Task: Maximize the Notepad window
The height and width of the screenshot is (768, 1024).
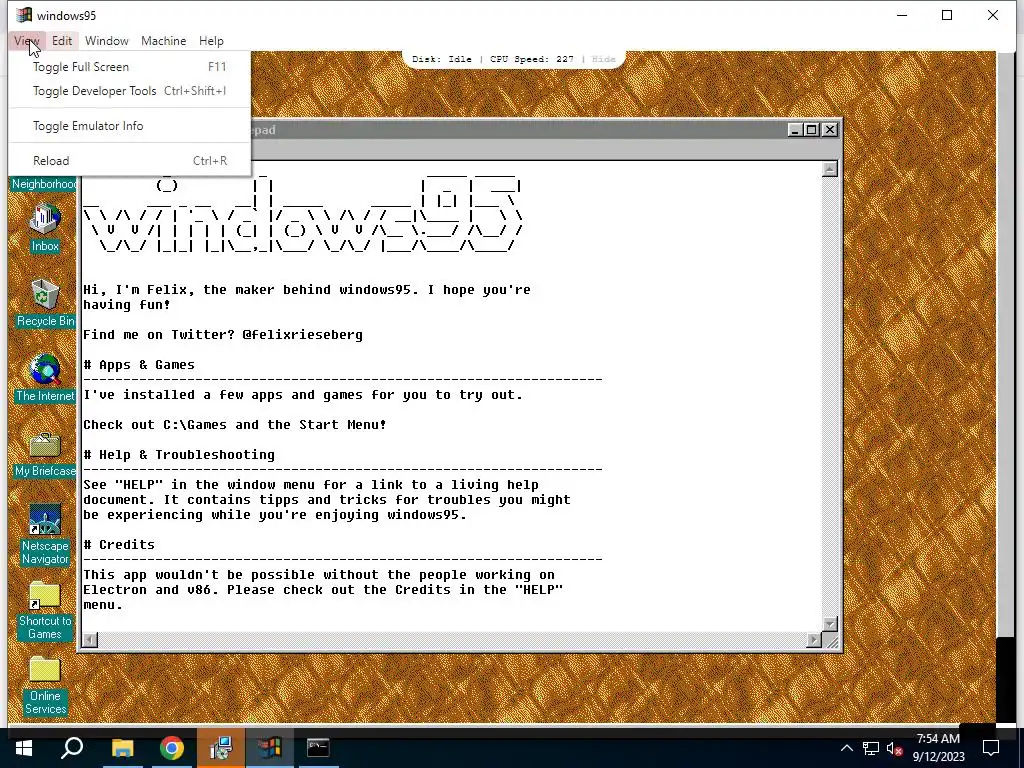Action: (x=811, y=130)
